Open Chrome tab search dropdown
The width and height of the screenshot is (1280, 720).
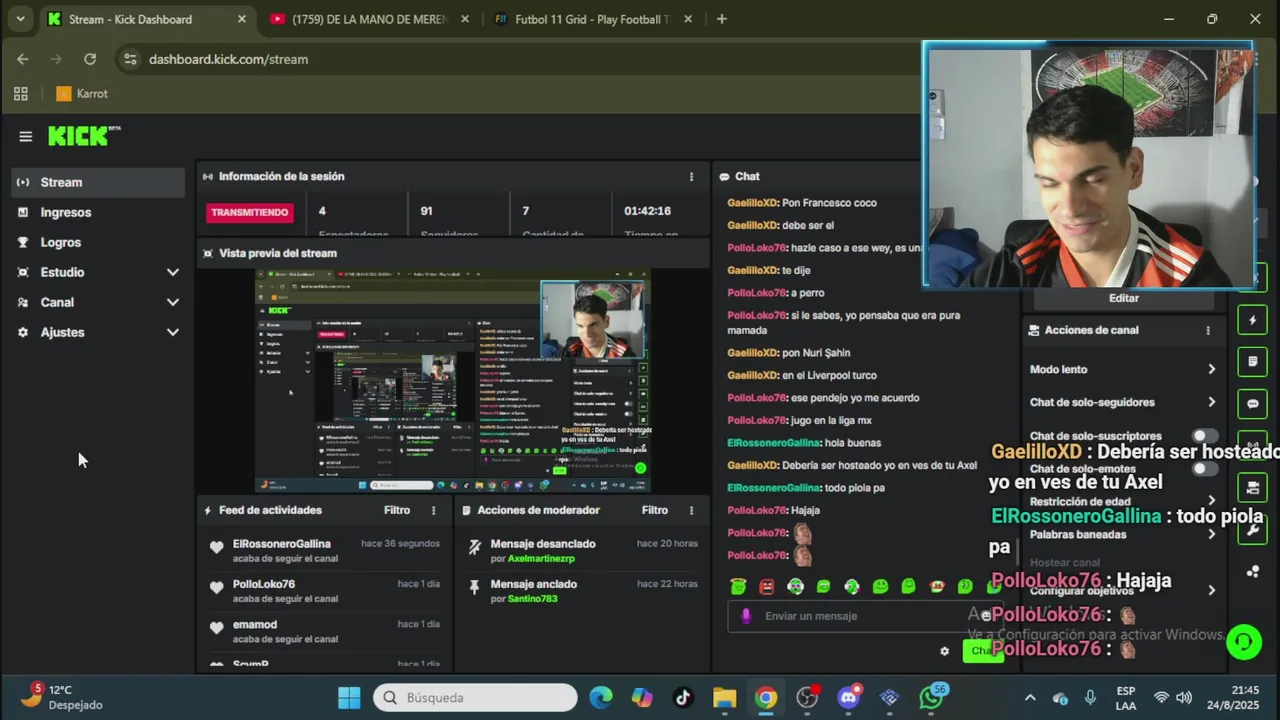pyautogui.click(x=20, y=19)
